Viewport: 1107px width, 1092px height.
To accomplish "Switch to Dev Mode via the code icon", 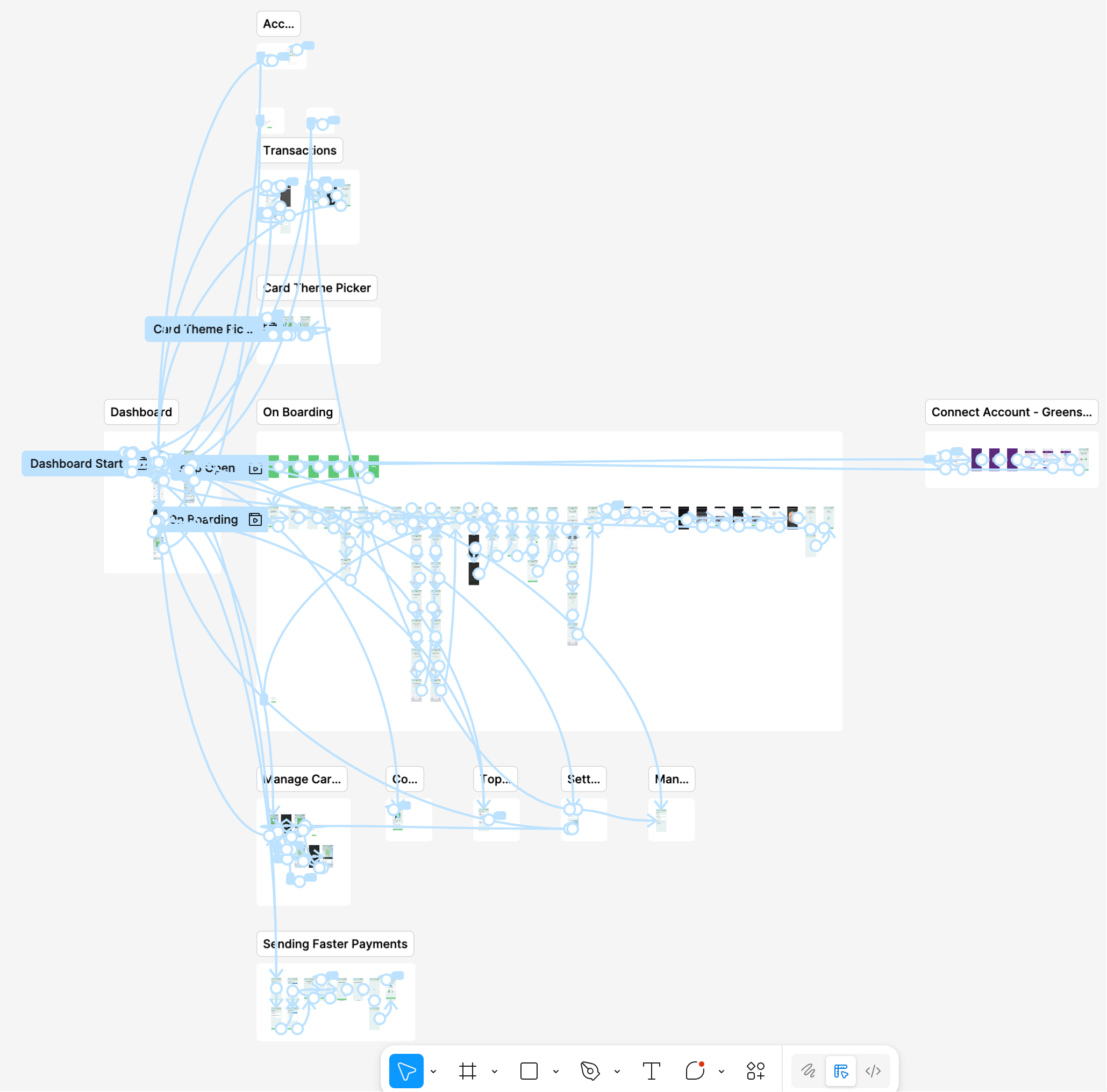I will tap(874, 1070).
